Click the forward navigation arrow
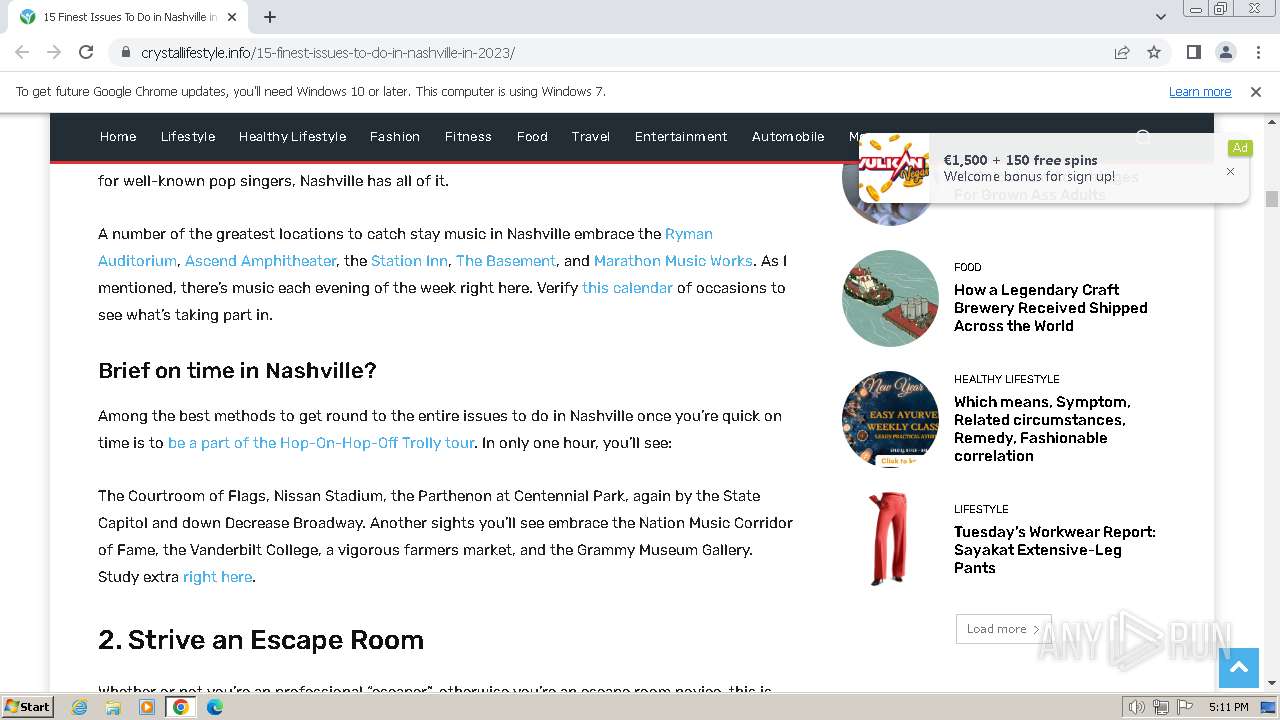 click(x=54, y=52)
